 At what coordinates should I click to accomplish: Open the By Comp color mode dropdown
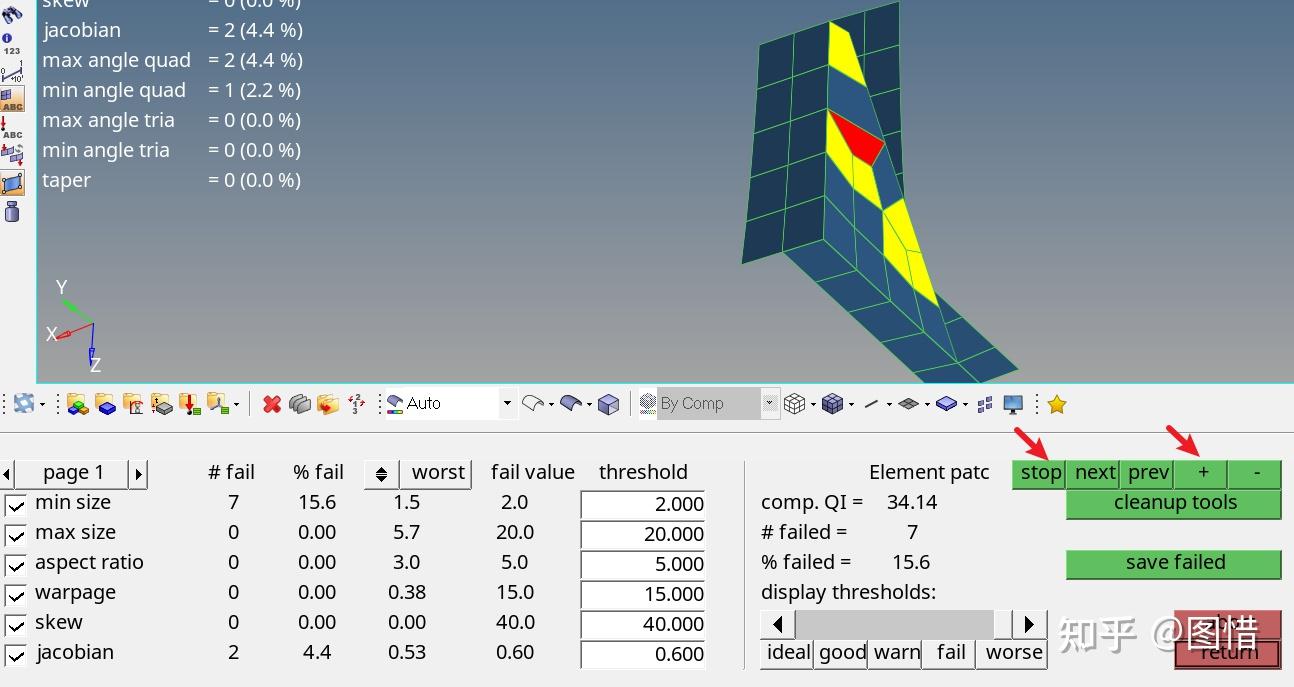[769, 404]
